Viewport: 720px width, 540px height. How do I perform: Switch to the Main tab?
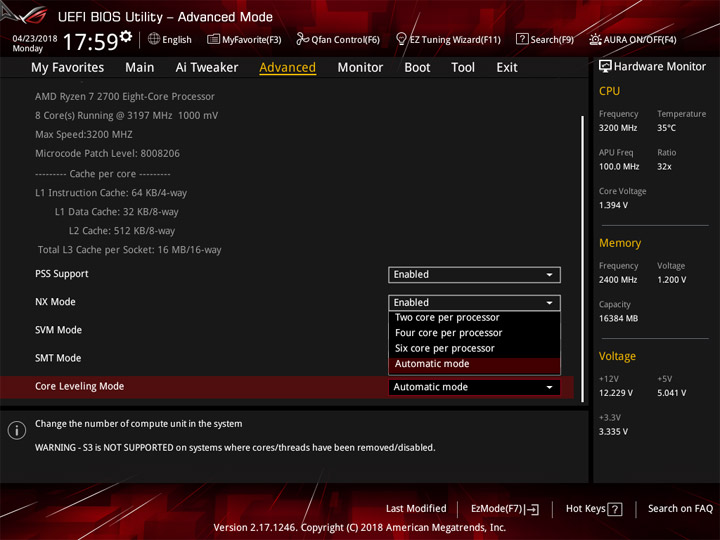(140, 68)
